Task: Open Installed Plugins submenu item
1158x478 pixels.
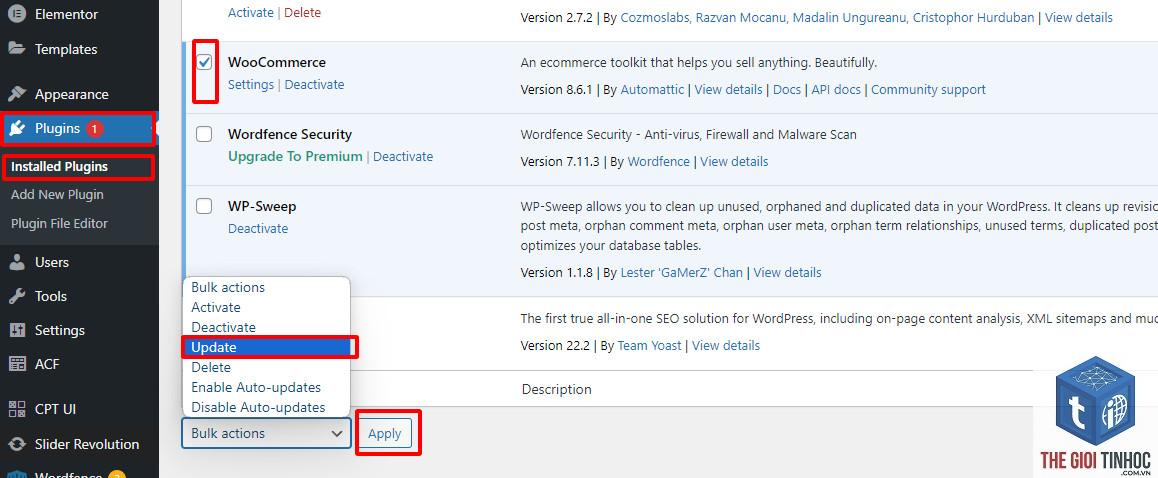Action: tap(59, 166)
